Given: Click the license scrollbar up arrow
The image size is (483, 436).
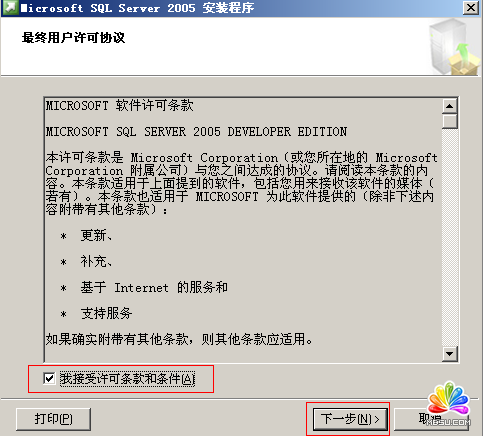Looking at the screenshot, I should tap(449, 106).
